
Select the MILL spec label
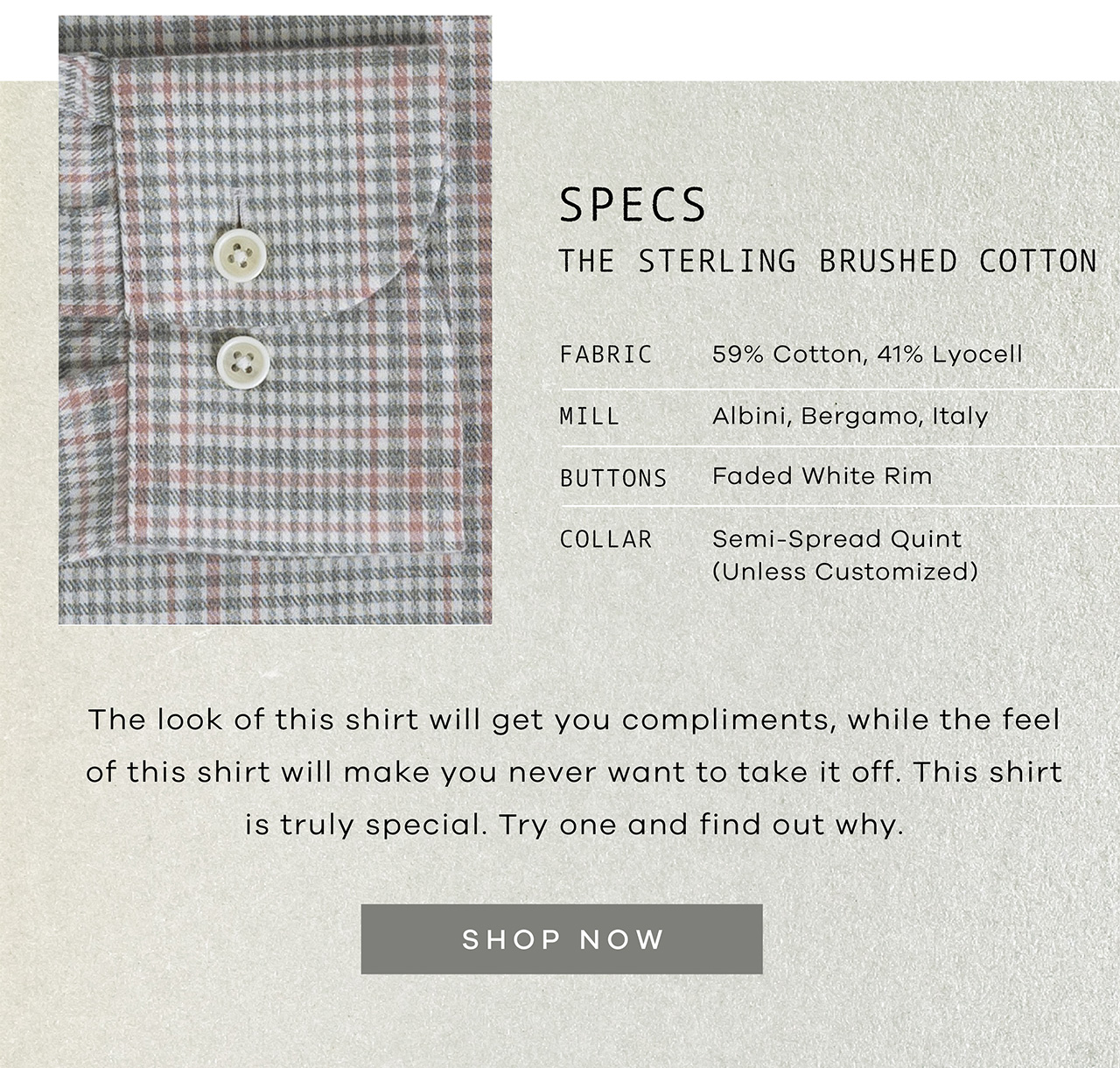[x=592, y=418]
